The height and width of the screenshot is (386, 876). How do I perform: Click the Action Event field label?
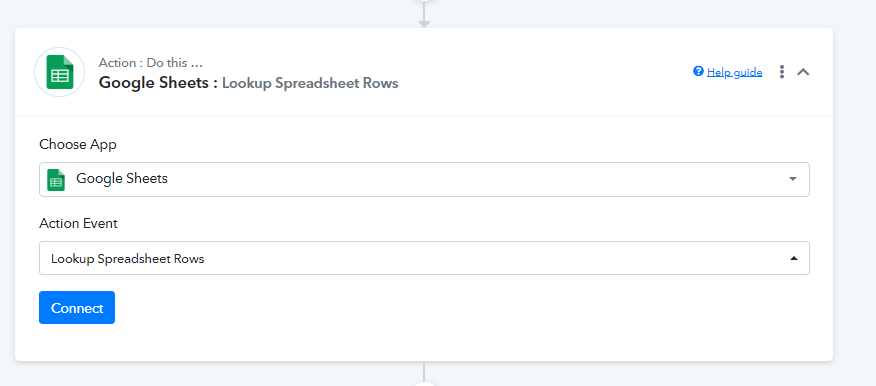coord(78,223)
